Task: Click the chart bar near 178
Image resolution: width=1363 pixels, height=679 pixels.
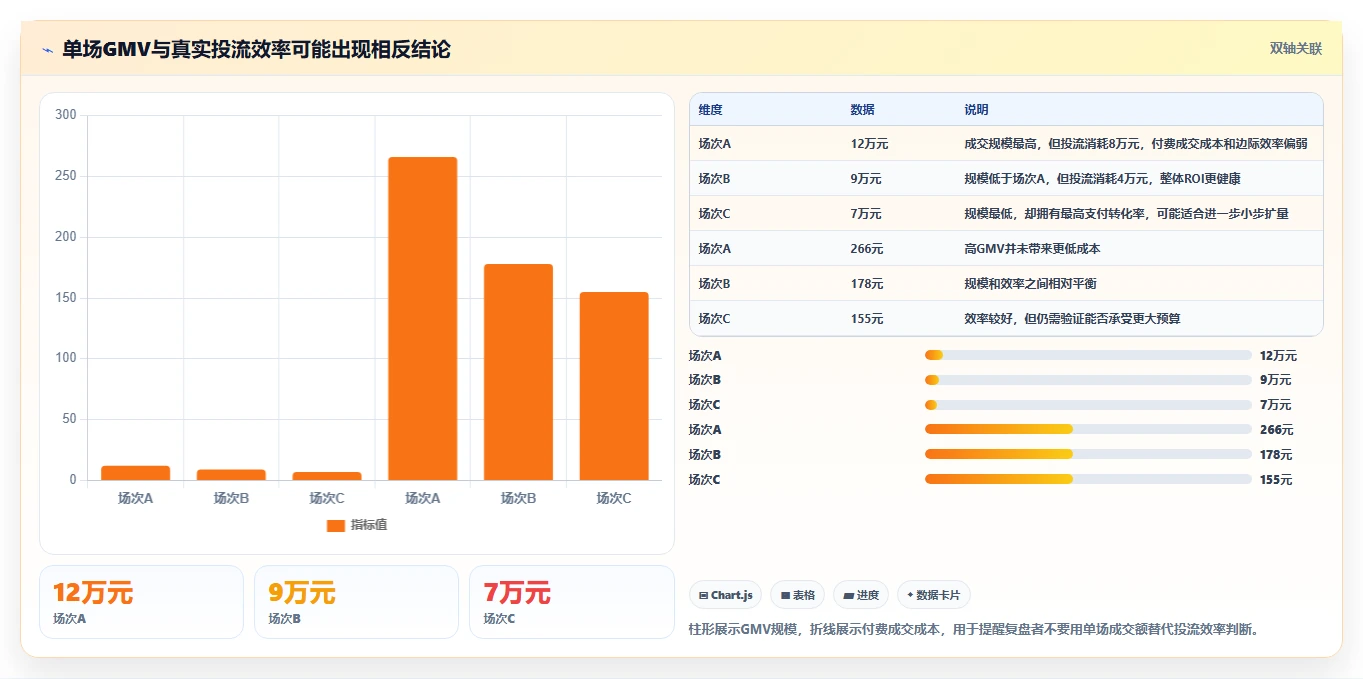Action: click(x=518, y=372)
